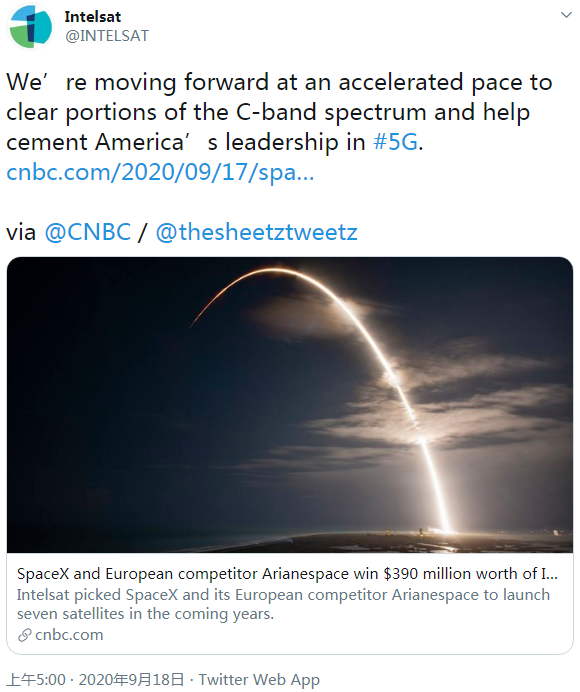Viewport: 580px width, 692px height.
Task: Select the card description about seven satellites
Action: click(283, 604)
